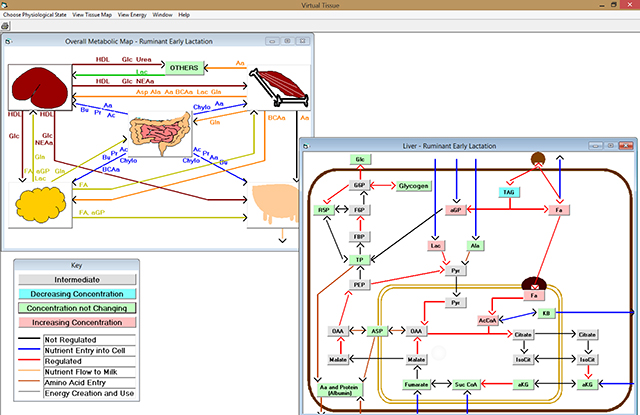
Task: Open the View Tissue Map menu
Action: point(92,15)
